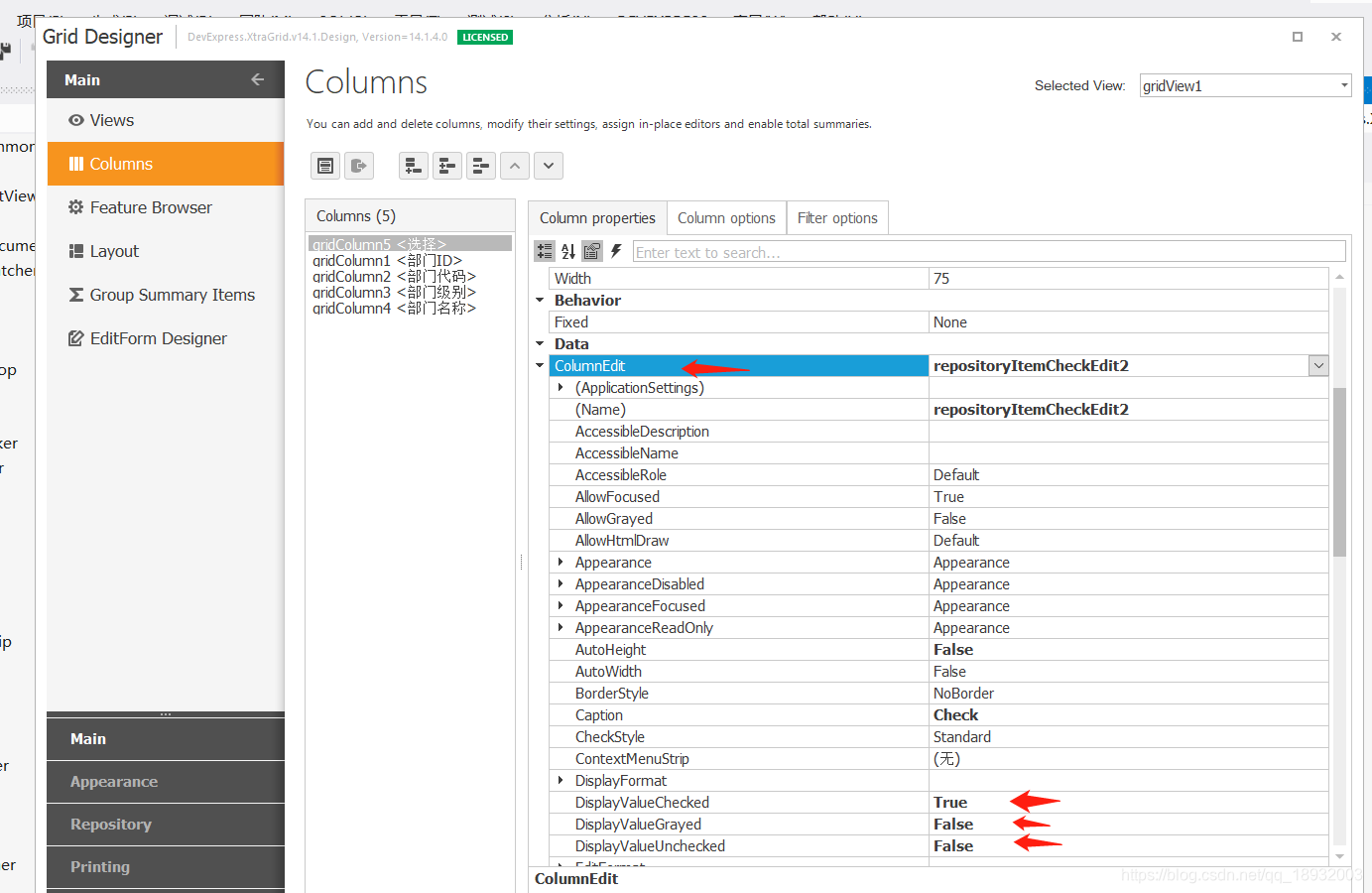
Task: Sort properties alphabetically with A-Z icon
Action: 567,251
